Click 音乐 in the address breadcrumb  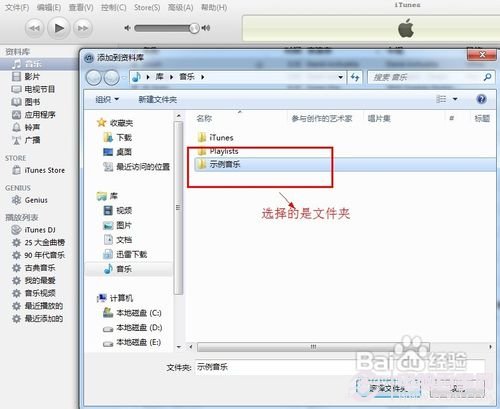tap(187, 77)
